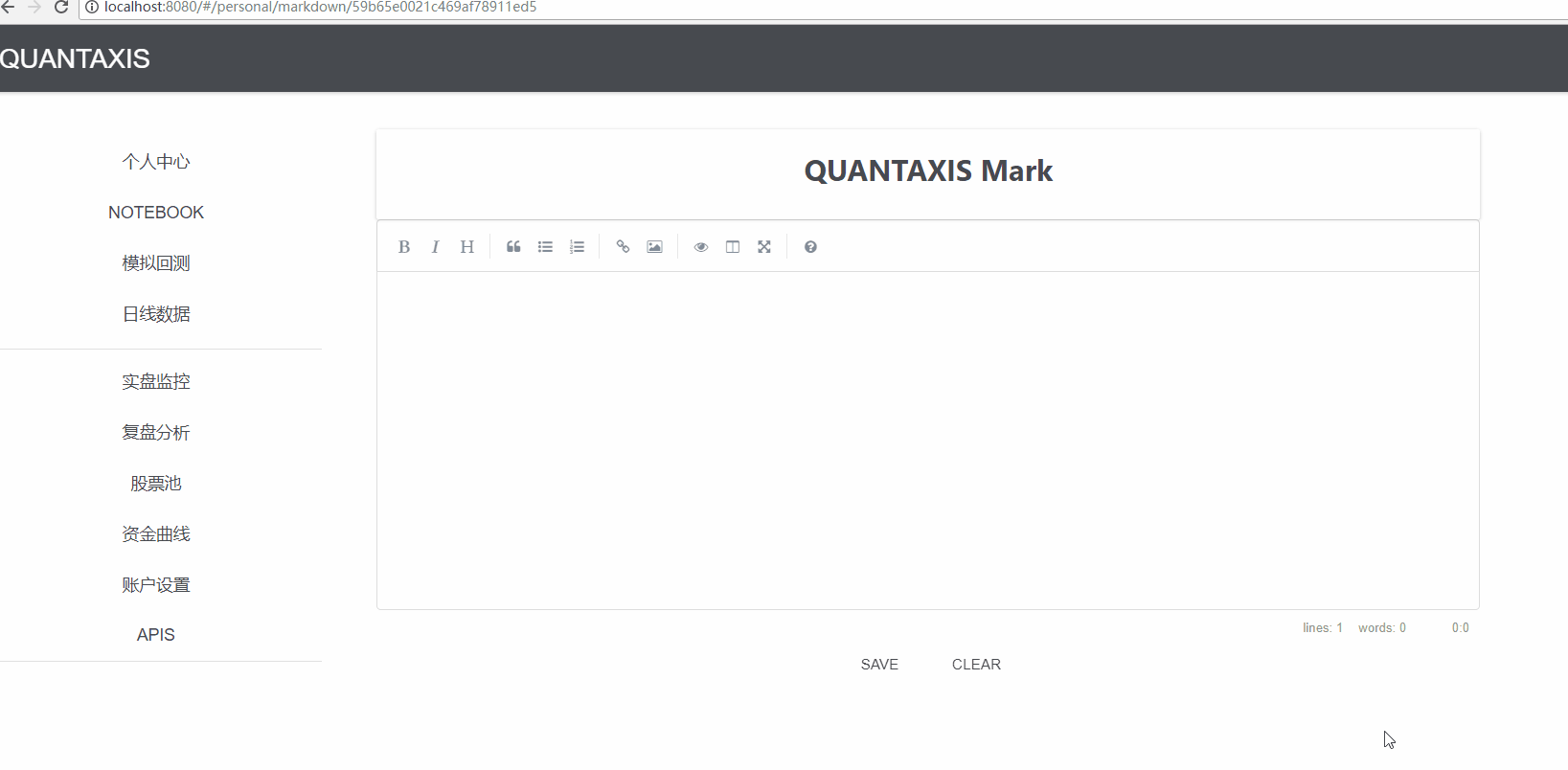The width and height of the screenshot is (1568, 770).
Task: Open markdown guide help icon
Action: point(810,247)
